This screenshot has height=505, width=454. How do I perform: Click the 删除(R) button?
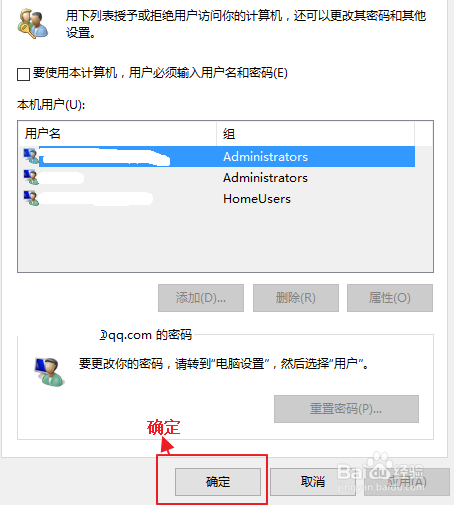[x=296, y=298]
